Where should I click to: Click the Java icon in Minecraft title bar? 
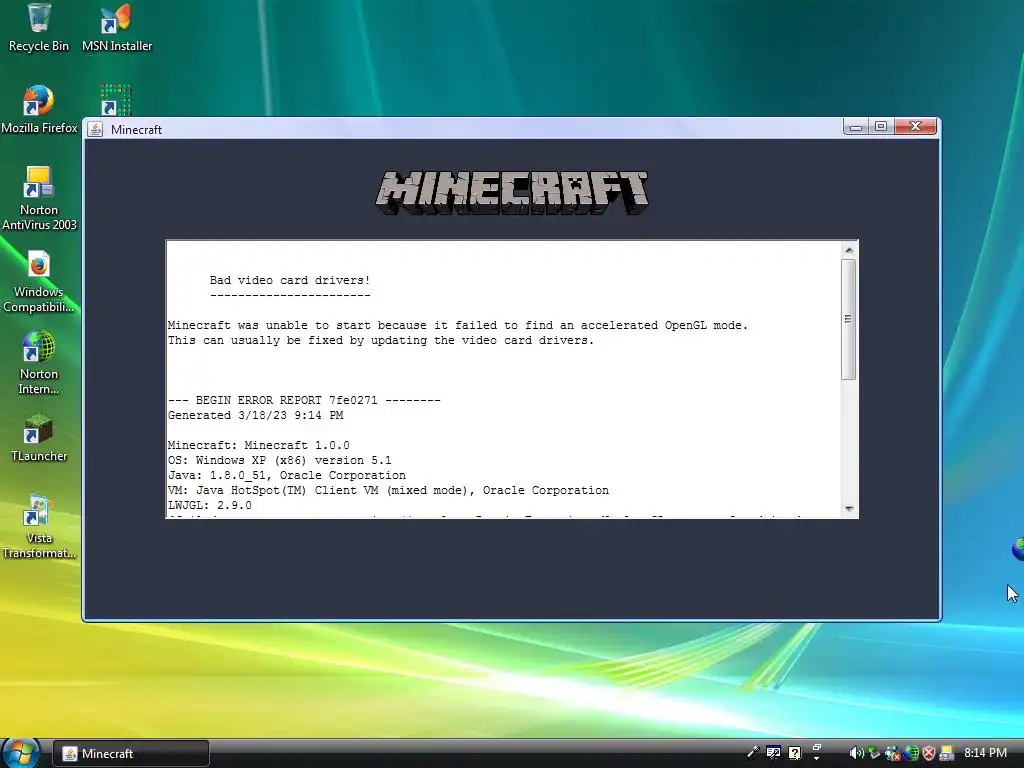pyautogui.click(x=95, y=129)
